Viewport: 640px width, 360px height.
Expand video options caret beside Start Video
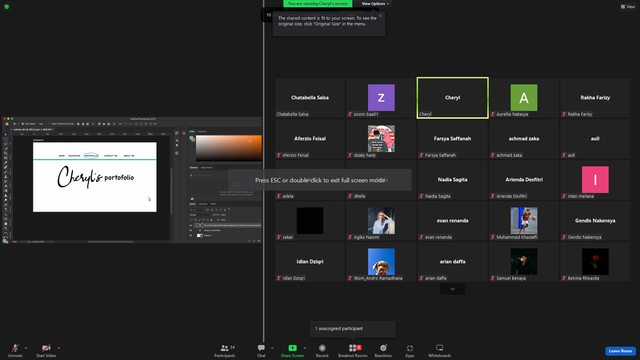tap(58, 348)
